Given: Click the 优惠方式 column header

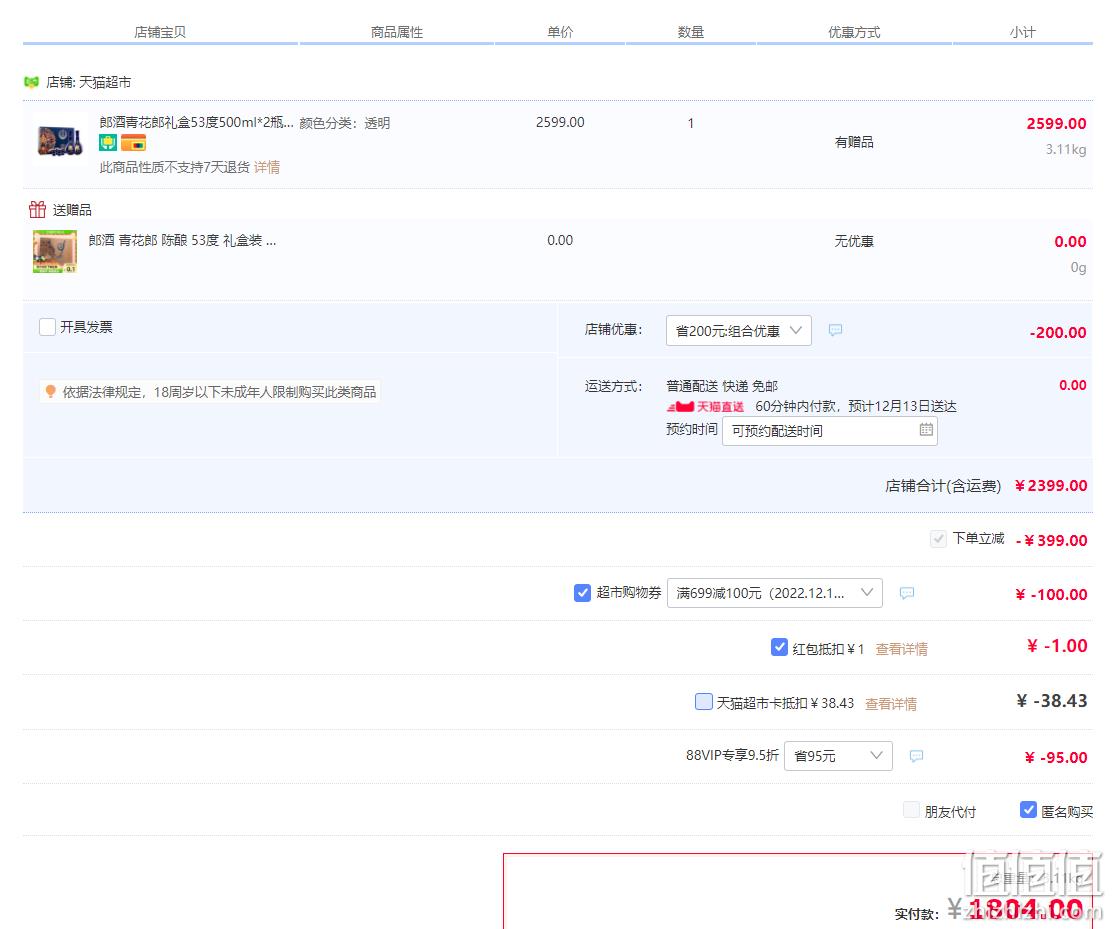Looking at the screenshot, I should (855, 32).
